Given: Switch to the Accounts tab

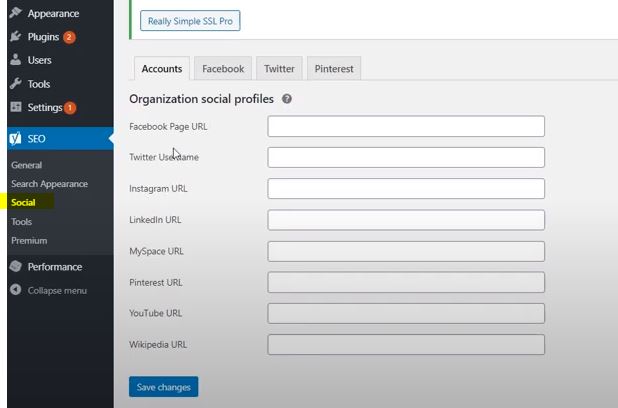Looking at the screenshot, I should coord(162,69).
